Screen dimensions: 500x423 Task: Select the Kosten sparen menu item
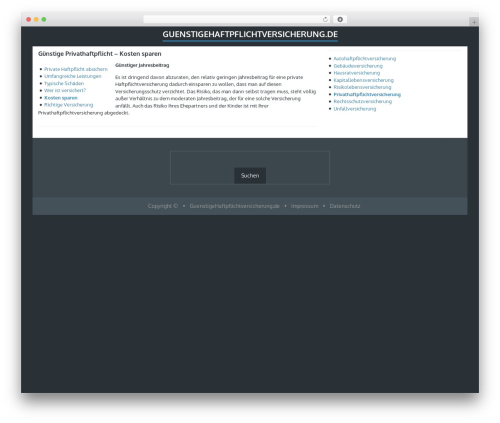click(61, 98)
